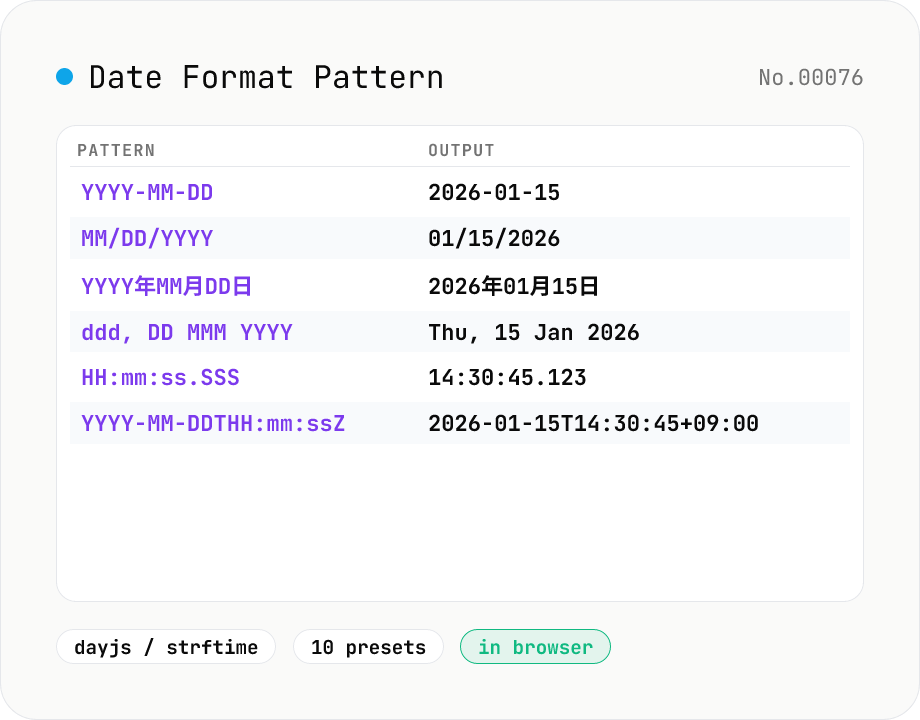Screen dimensions: 920x720
Task: Select the ddd, DD MMM YYYY pattern
Action: click(x=187, y=333)
